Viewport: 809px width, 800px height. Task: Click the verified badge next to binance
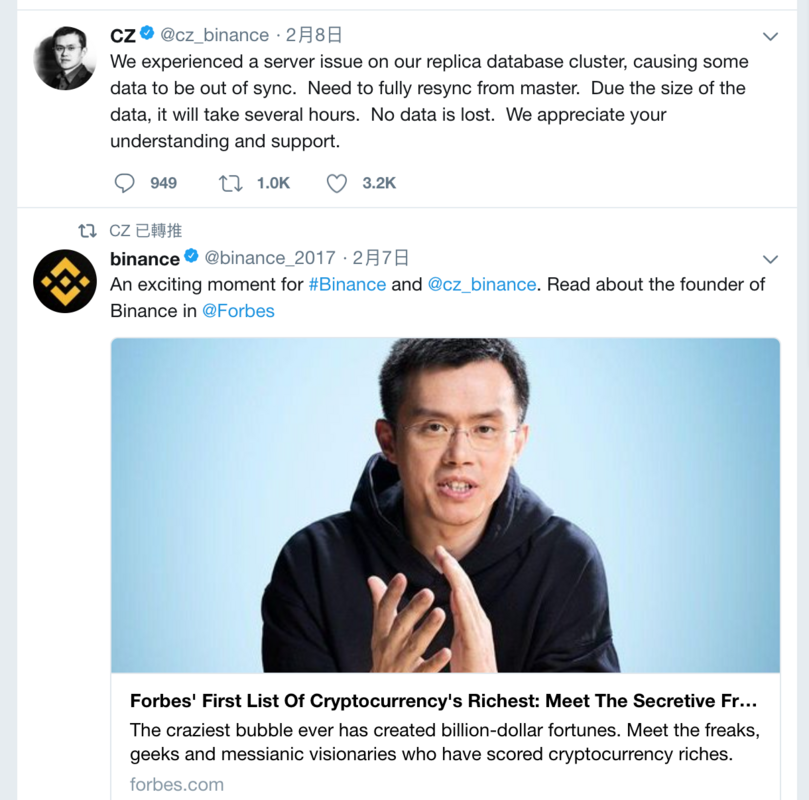tap(191, 256)
